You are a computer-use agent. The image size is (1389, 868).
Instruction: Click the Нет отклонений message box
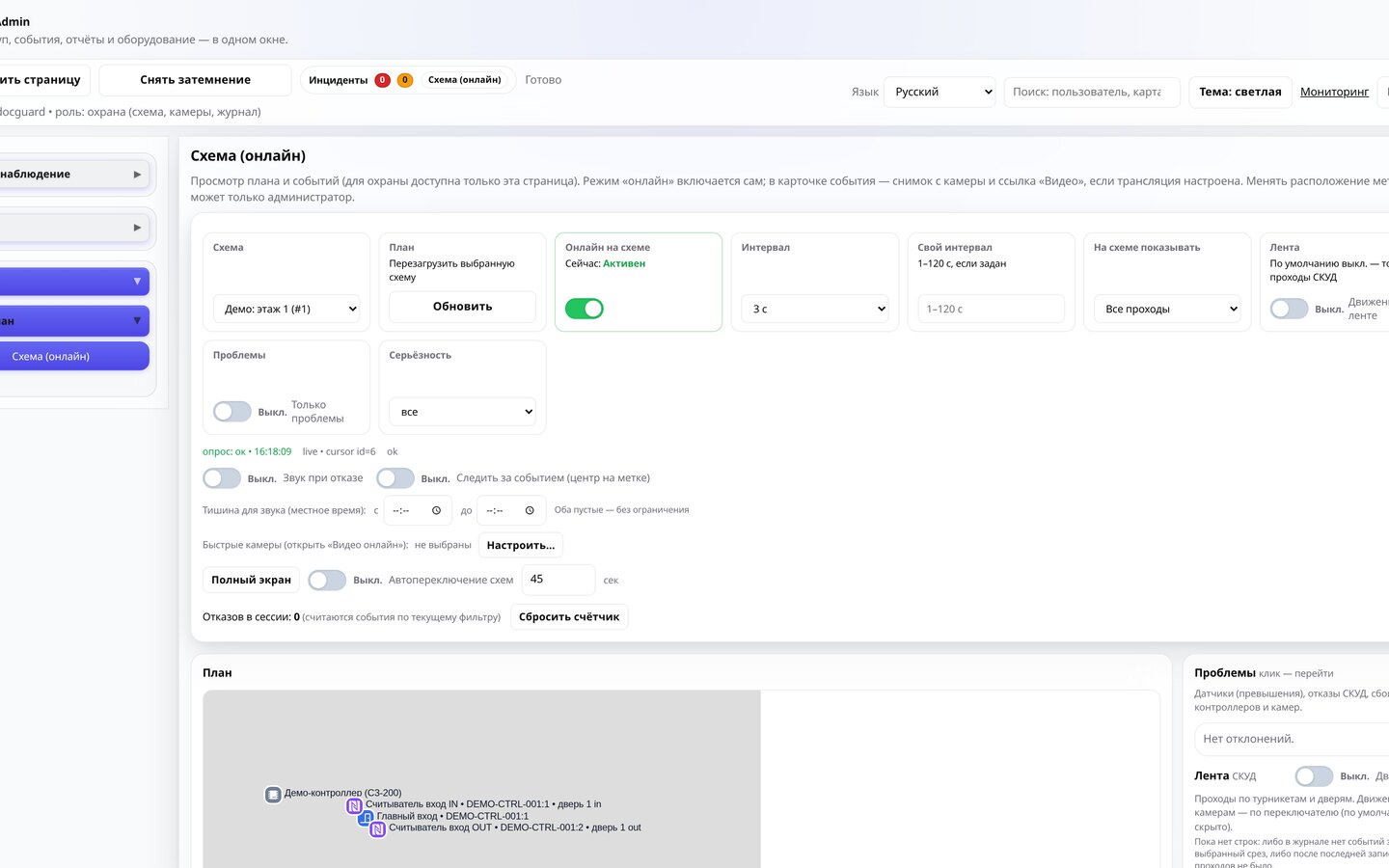pos(1292,739)
